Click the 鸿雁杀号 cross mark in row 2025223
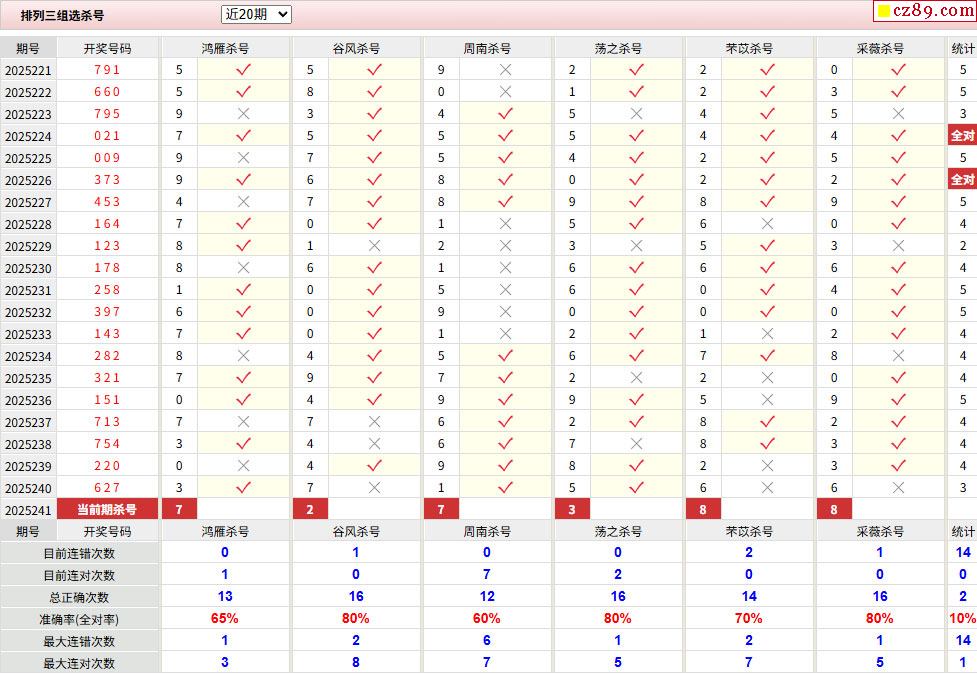977x674 pixels. pyautogui.click(x=244, y=114)
